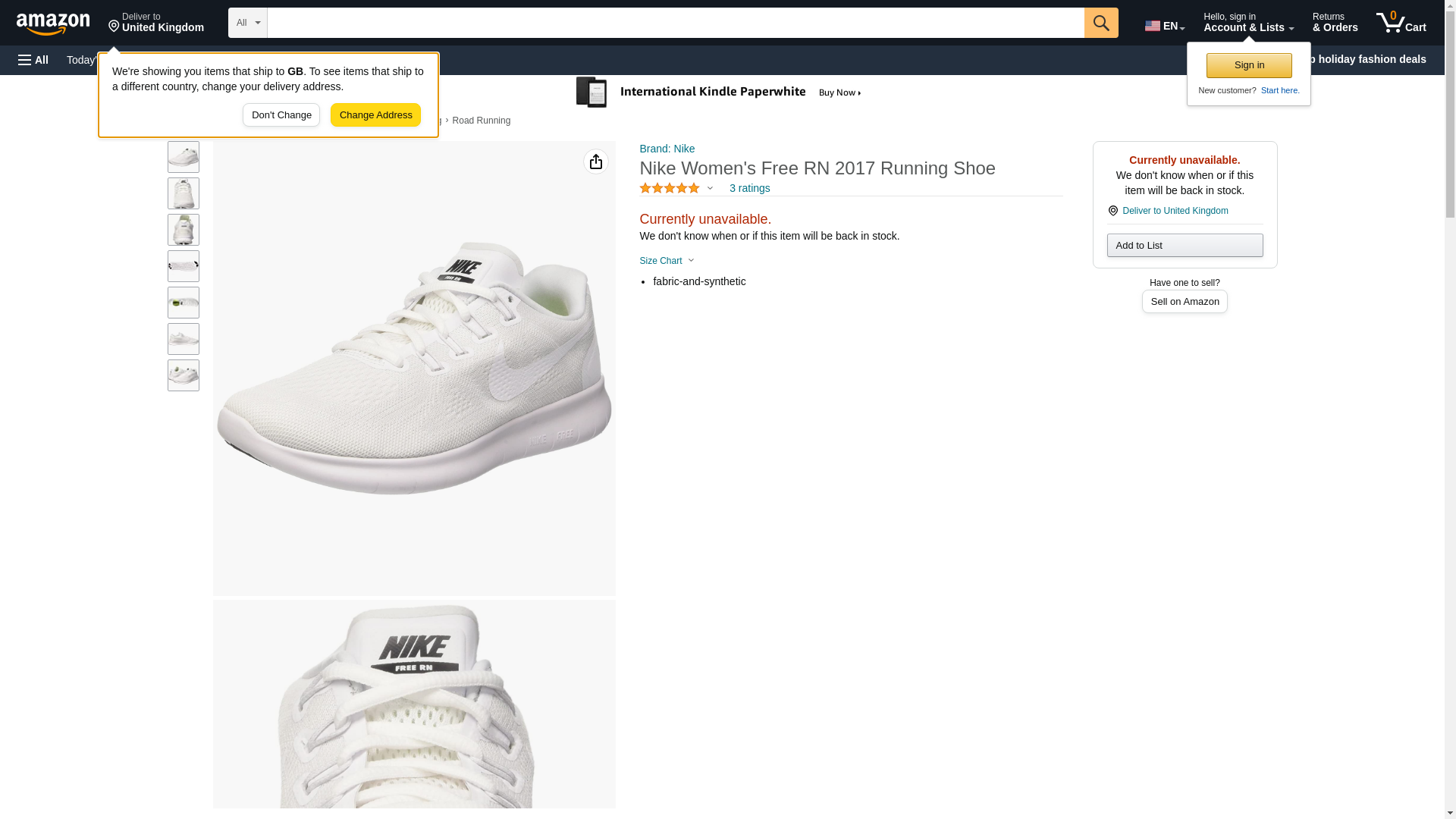Open the 3 ratings link
Image resolution: width=1456 pixels, height=819 pixels.
[x=749, y=188]
